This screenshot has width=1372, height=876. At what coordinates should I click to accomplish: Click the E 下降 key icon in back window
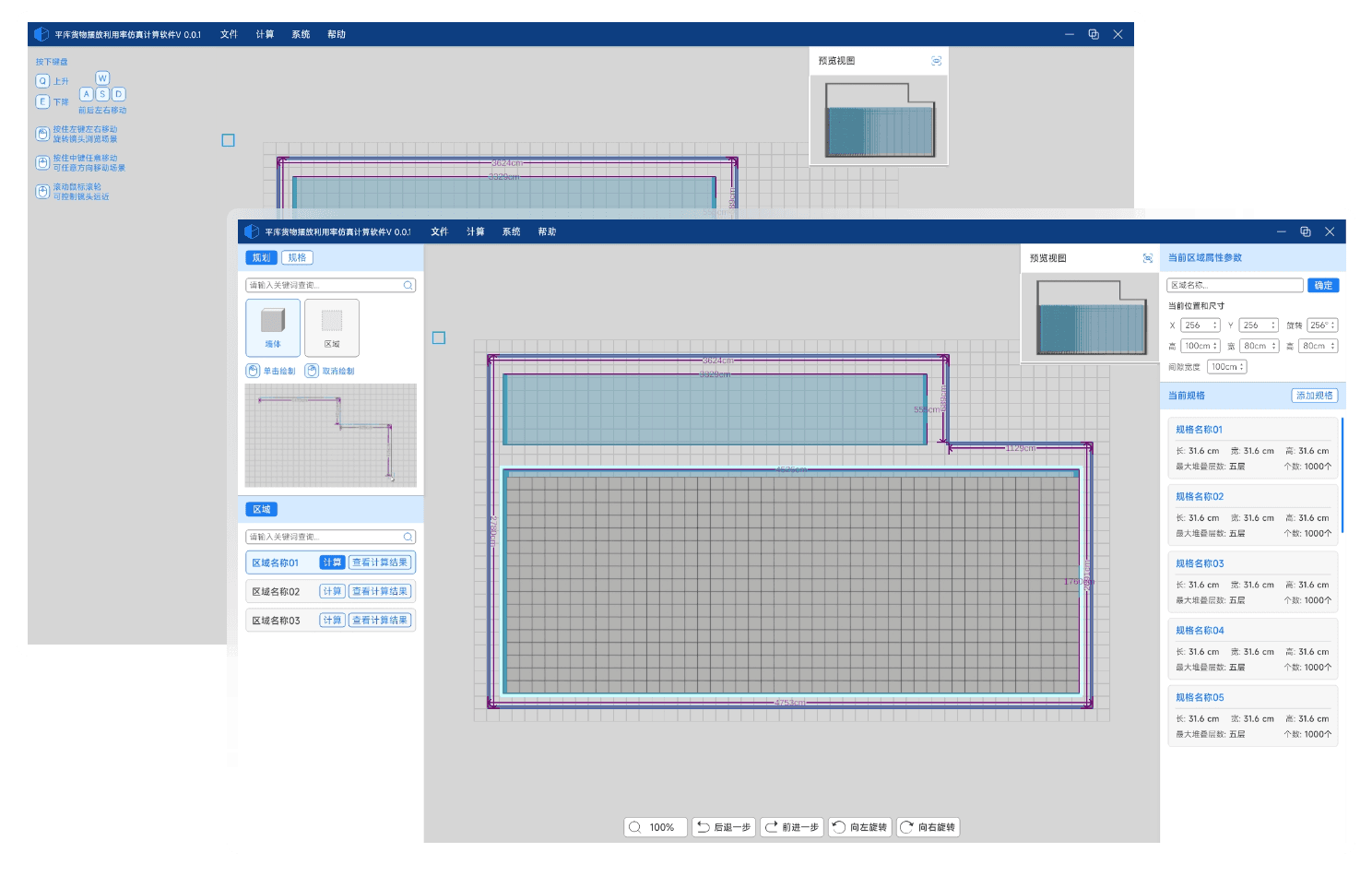coord(42,101)
